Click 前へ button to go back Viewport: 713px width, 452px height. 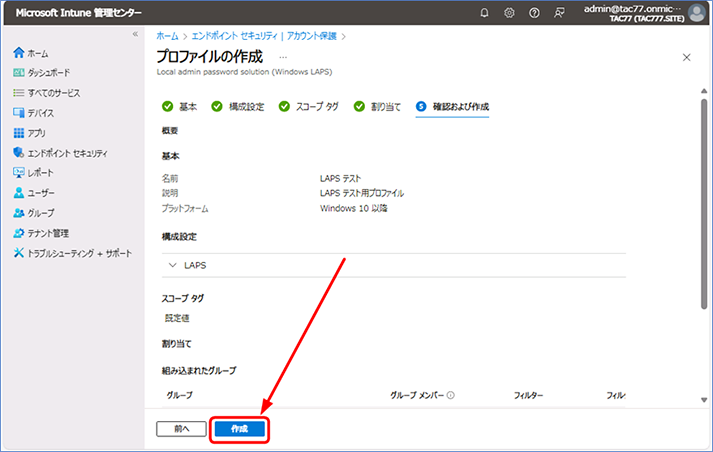click(181, 429)
